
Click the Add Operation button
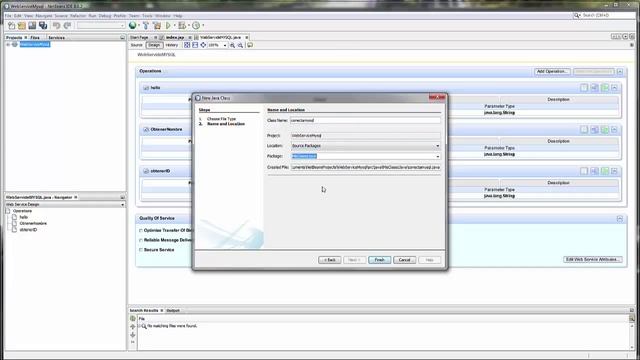552,71
